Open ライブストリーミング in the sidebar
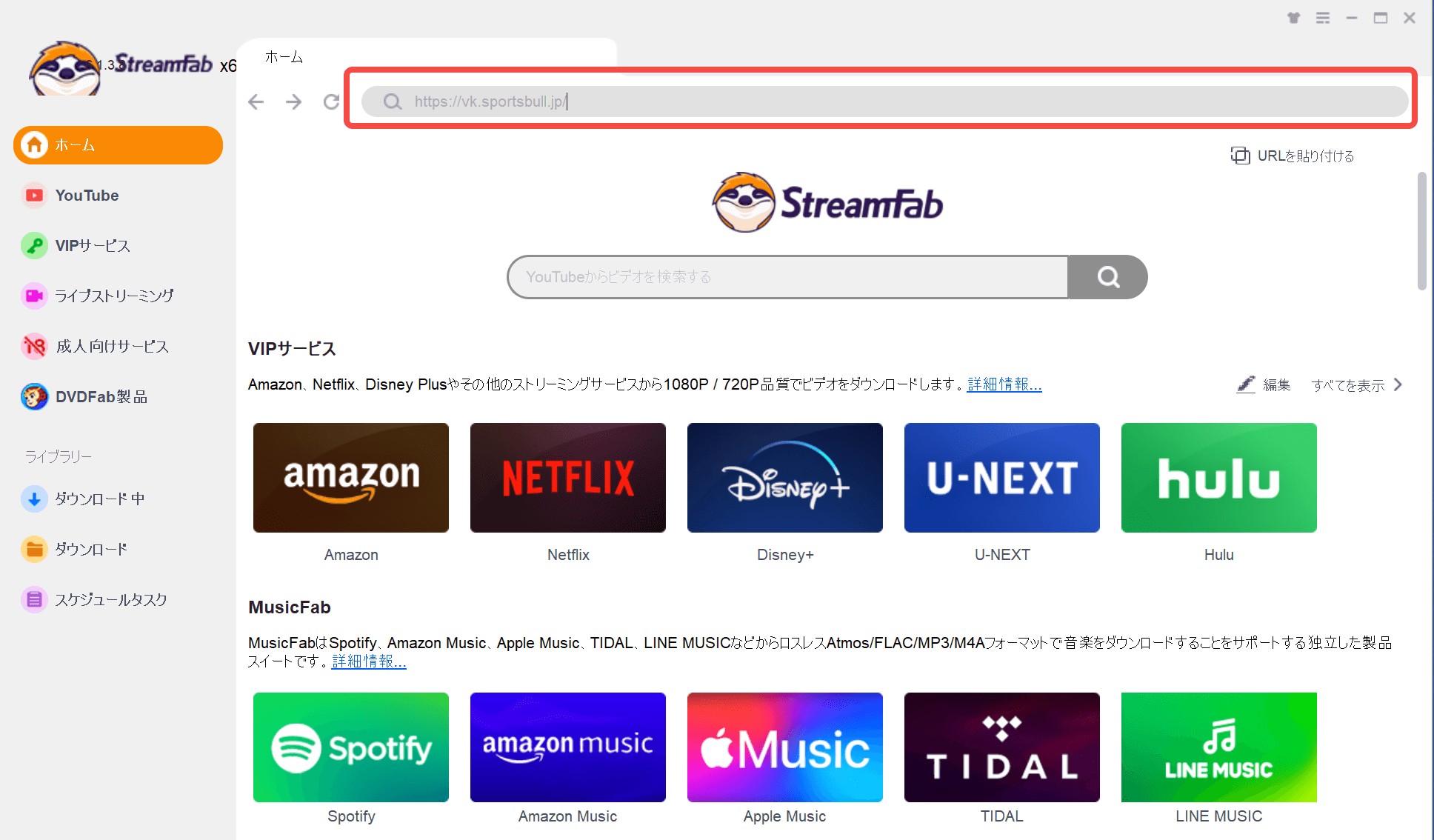 [x=118, y=296]
